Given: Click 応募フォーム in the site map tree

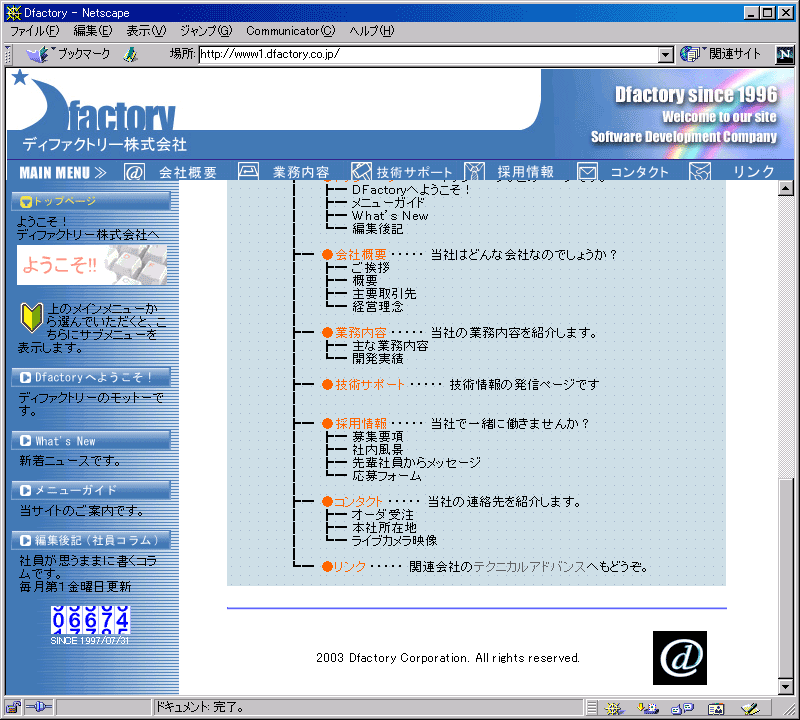Looking at the screenshot, I should (387, 476).
